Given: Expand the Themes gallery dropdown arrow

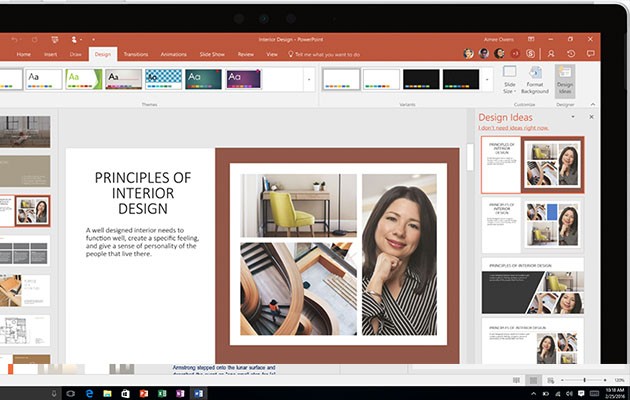Looking at the screenshot, I should tap(309, 80).
